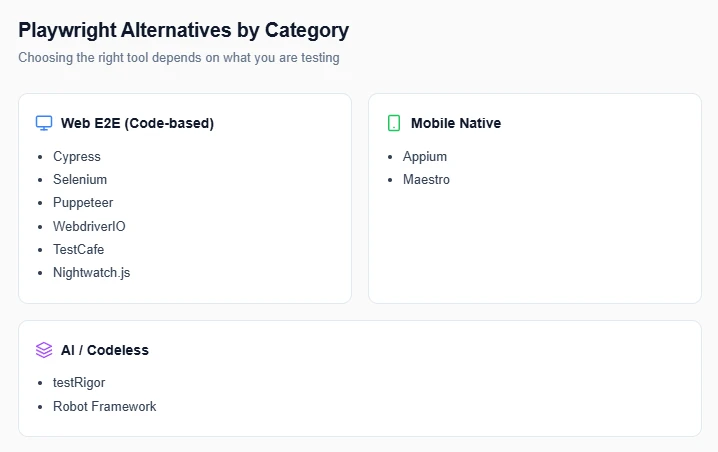Screen dimensions: 718x452
Task: Select testRigor under AI / Codeless
Action: (x=79, y=383)
